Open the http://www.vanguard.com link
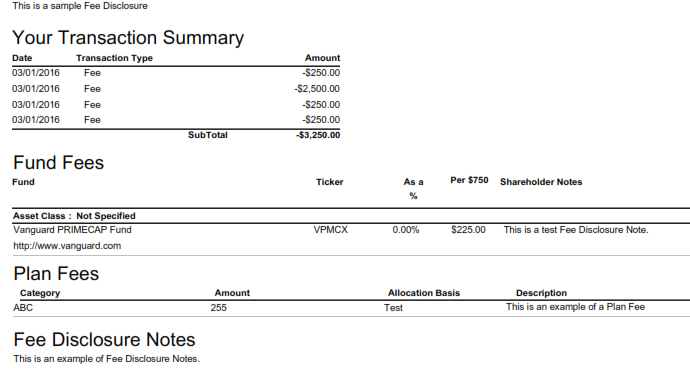This screenshot has width=690, height=369. pyautogui.click(x=67, y=246)
